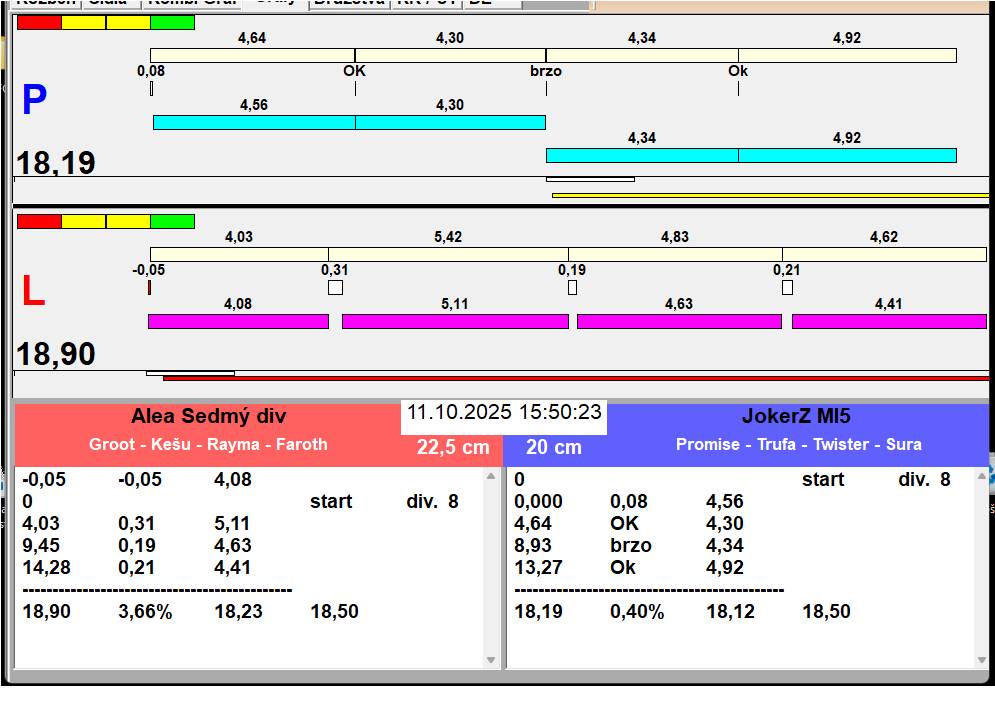
Task: Select the magenta 5,11 split bar in lane L
Action: tap(455, 321)
